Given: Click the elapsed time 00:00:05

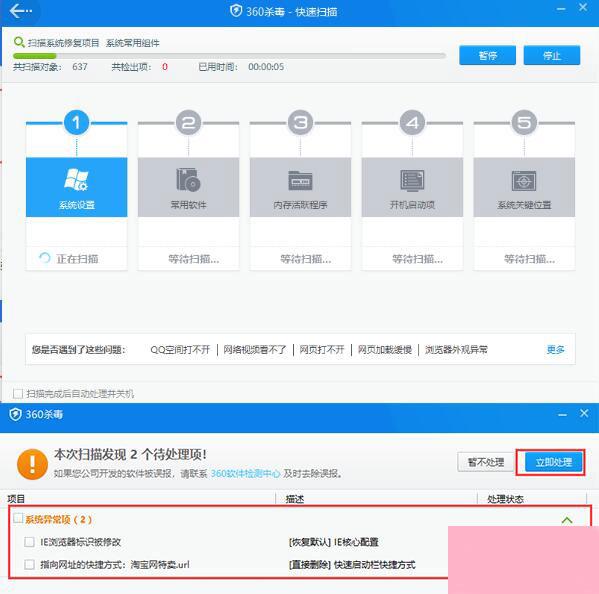Looking at the screenshot, I should pos(266,67).
